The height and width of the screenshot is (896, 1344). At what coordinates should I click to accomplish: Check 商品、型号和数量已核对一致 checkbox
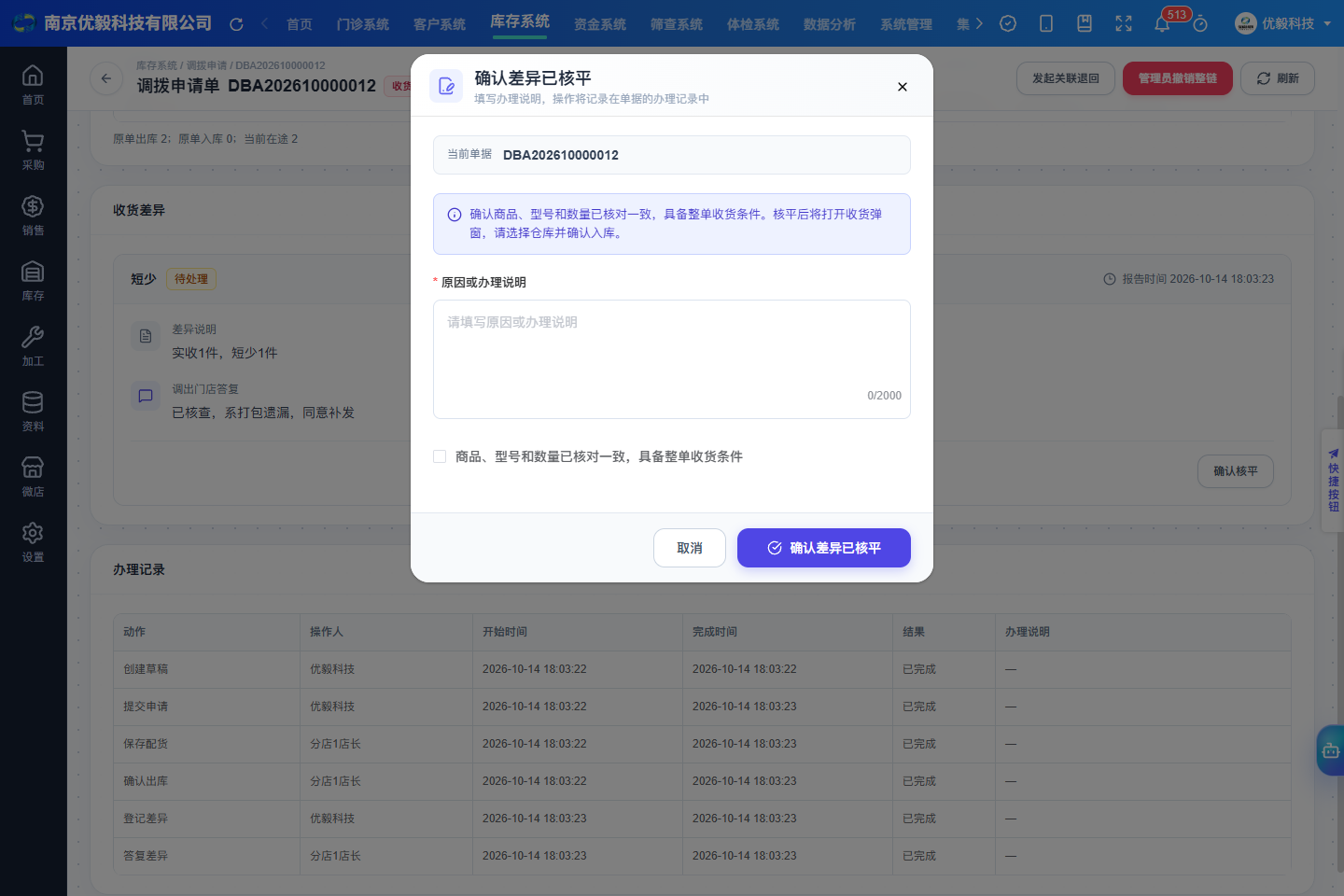pyautogui.click(x=440, y=456)
